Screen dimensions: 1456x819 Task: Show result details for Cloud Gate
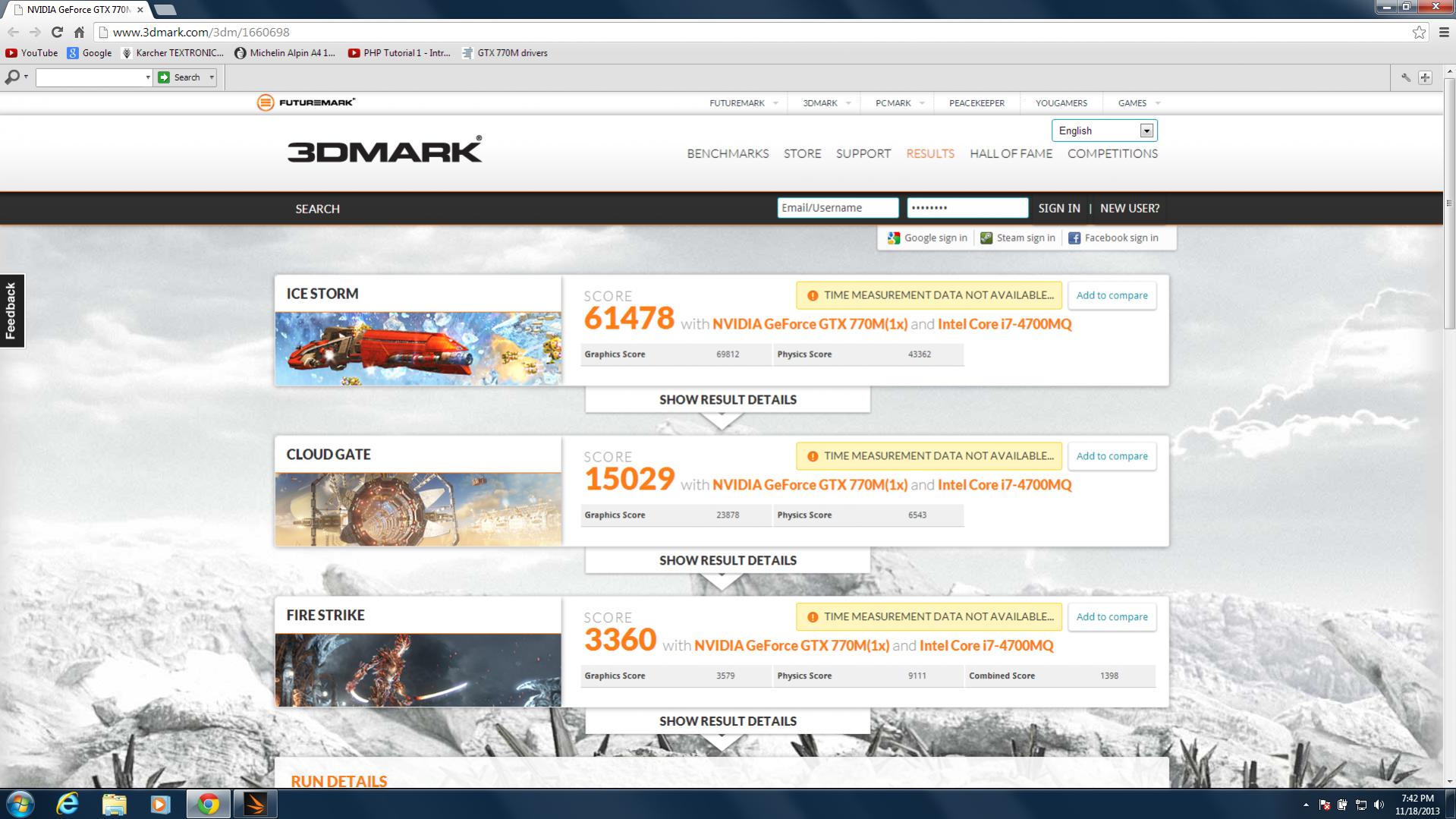pyautogui.click(x=728, y=561)
